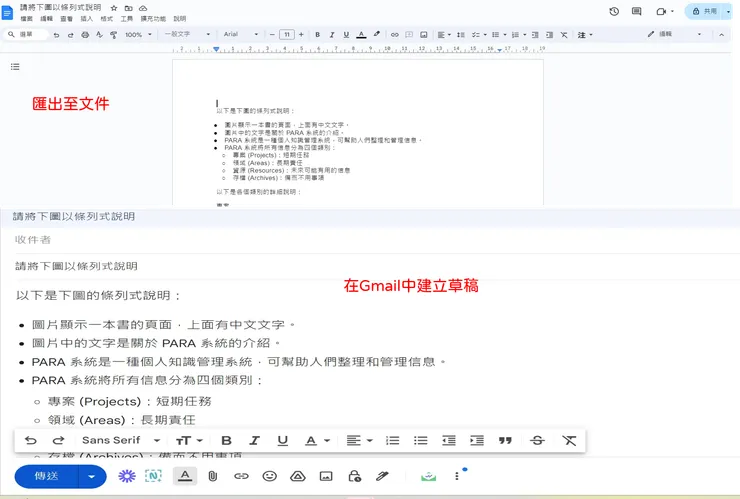Open the text size dropdown in Gmail
The image size is (740, 499).
pos(189,440)
